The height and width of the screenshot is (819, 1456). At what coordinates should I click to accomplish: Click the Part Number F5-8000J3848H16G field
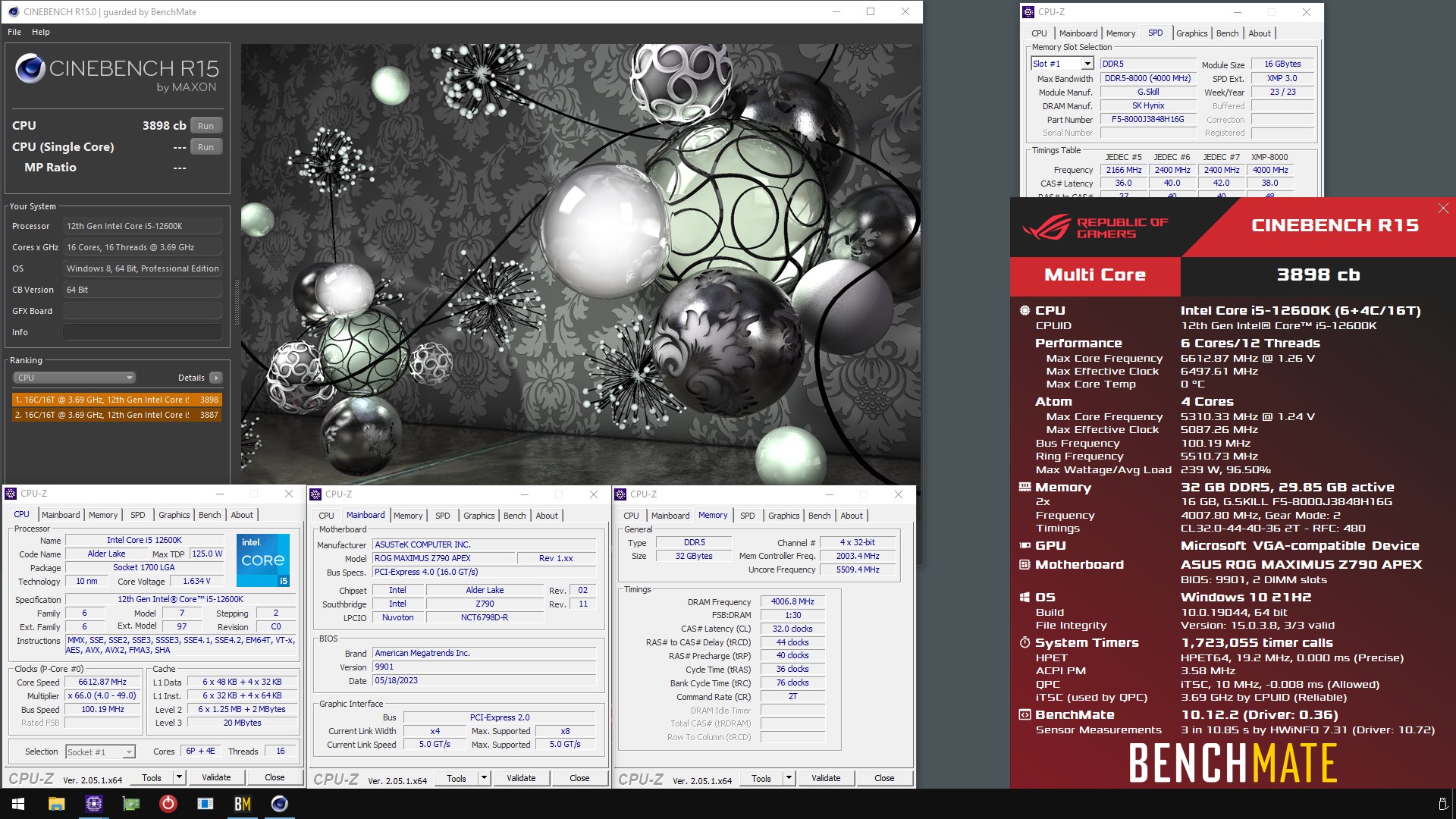[x=1147, y=120]
